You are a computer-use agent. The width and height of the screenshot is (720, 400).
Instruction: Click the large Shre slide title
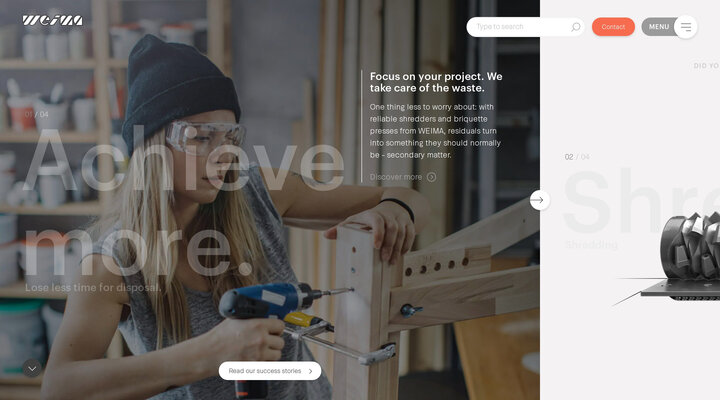pos(641,201)
